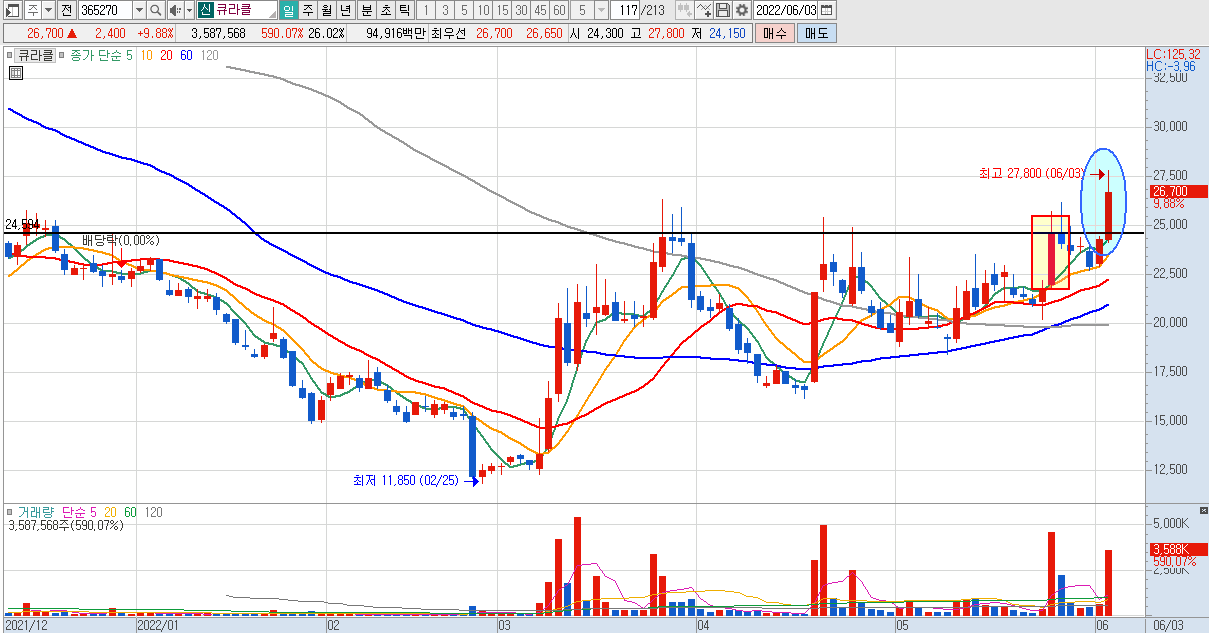
Task: Click the LC:125,32 indicator text
Action: [1172, 53]
